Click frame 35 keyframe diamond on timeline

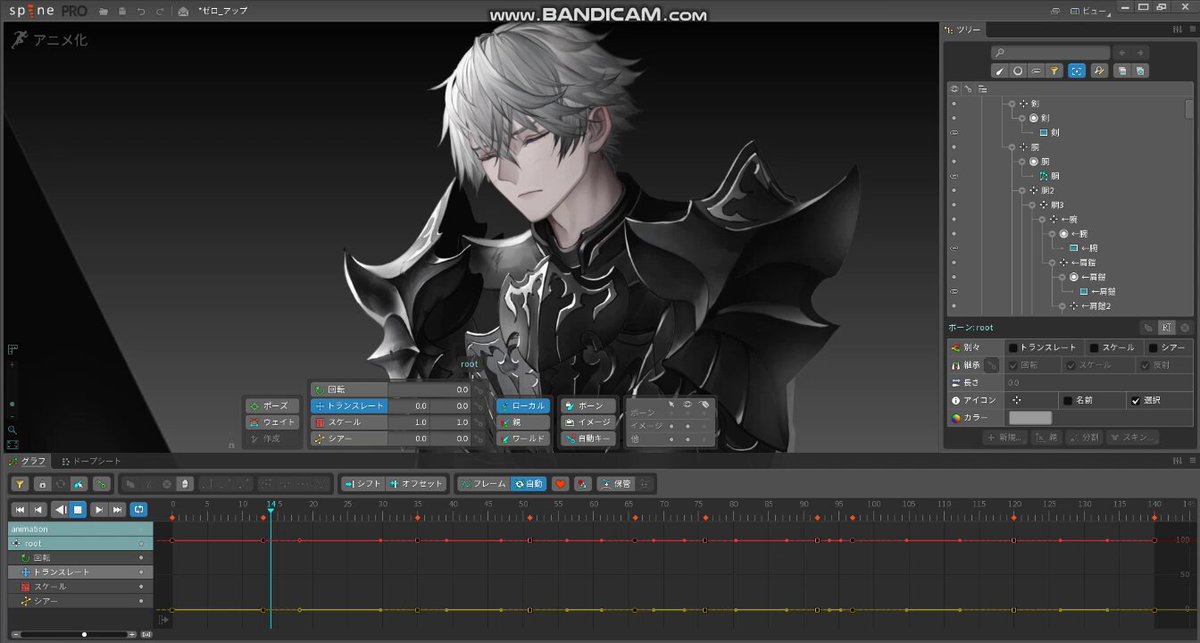(x=417, y=518)
